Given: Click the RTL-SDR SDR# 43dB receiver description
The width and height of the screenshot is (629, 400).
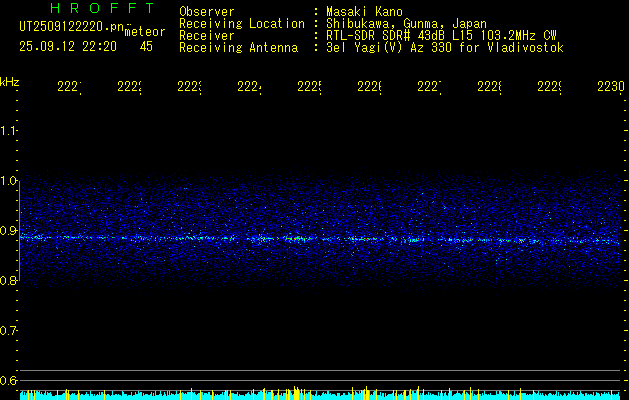Looking at the screenshot, I should tap(441, 36).
